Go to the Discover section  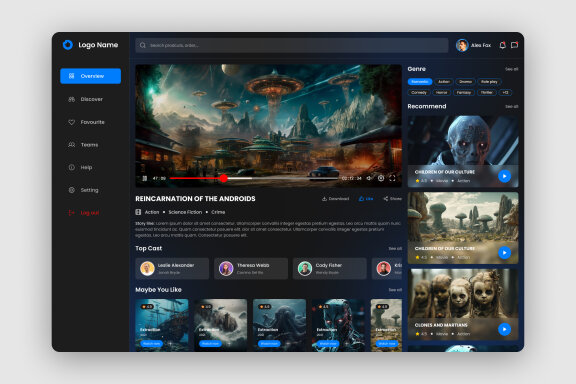pos(91,99)
